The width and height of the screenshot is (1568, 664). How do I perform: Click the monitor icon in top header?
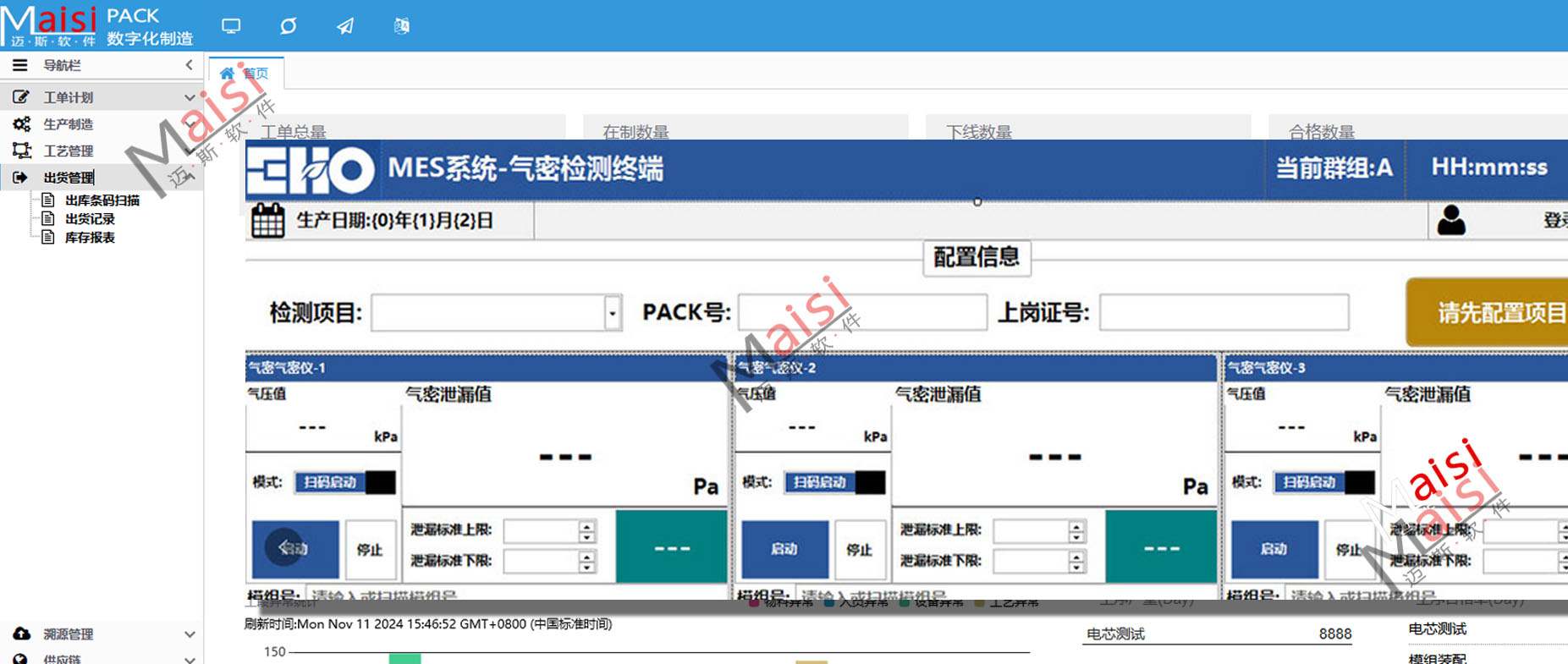pos(231,26)
